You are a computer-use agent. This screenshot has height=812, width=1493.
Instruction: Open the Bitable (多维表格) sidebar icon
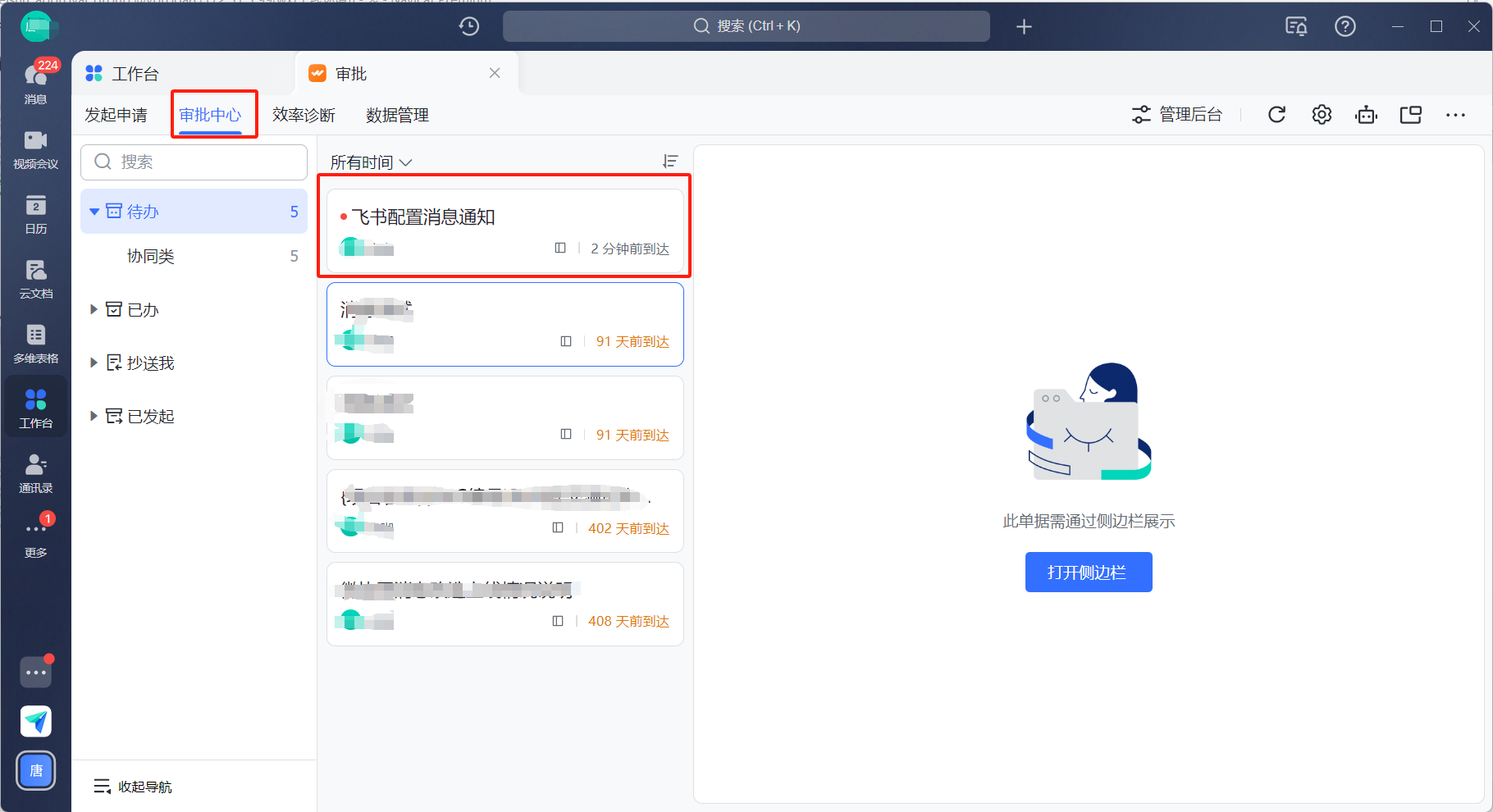[x=35, y=343]
